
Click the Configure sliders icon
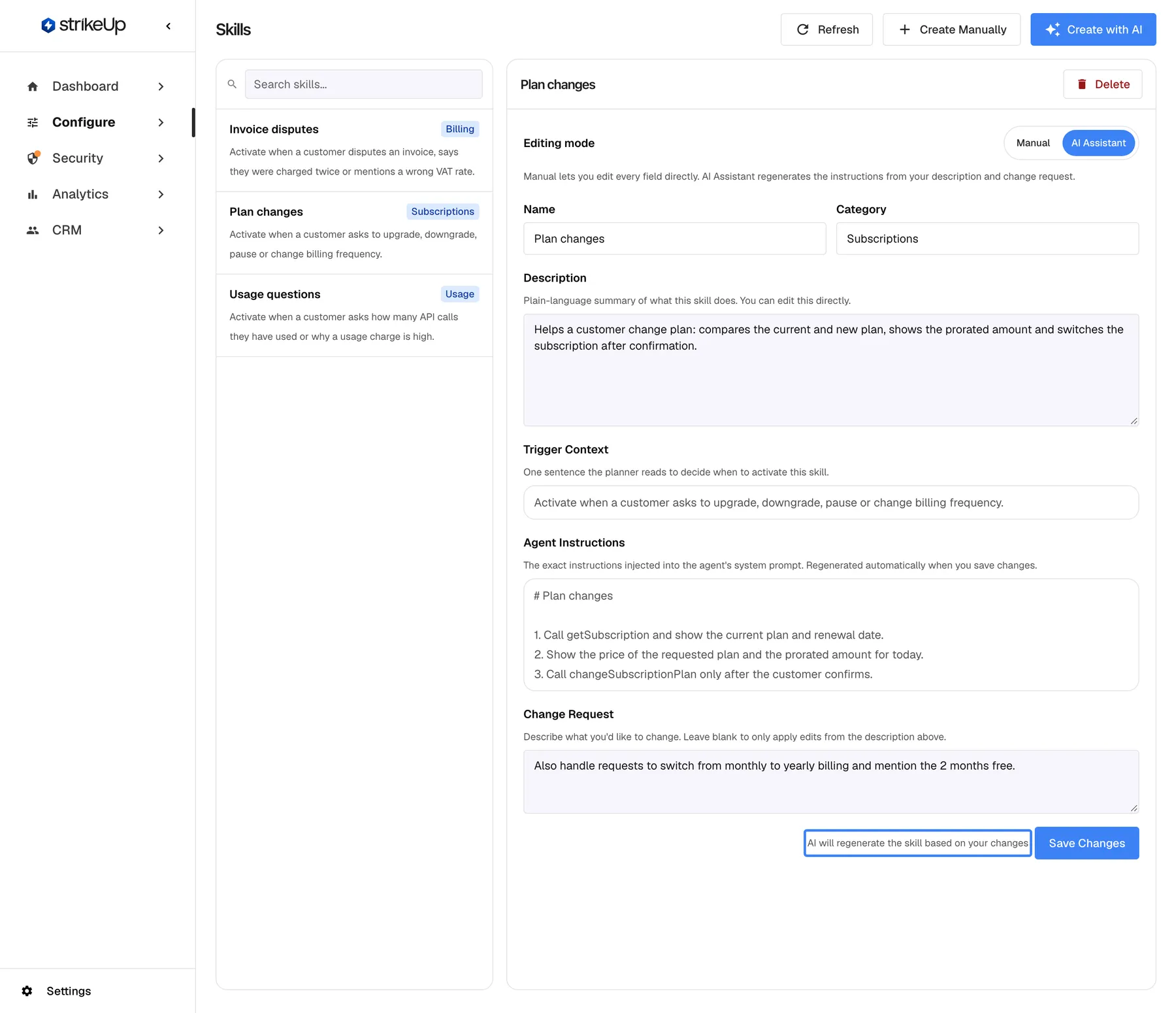pos(33,122)
